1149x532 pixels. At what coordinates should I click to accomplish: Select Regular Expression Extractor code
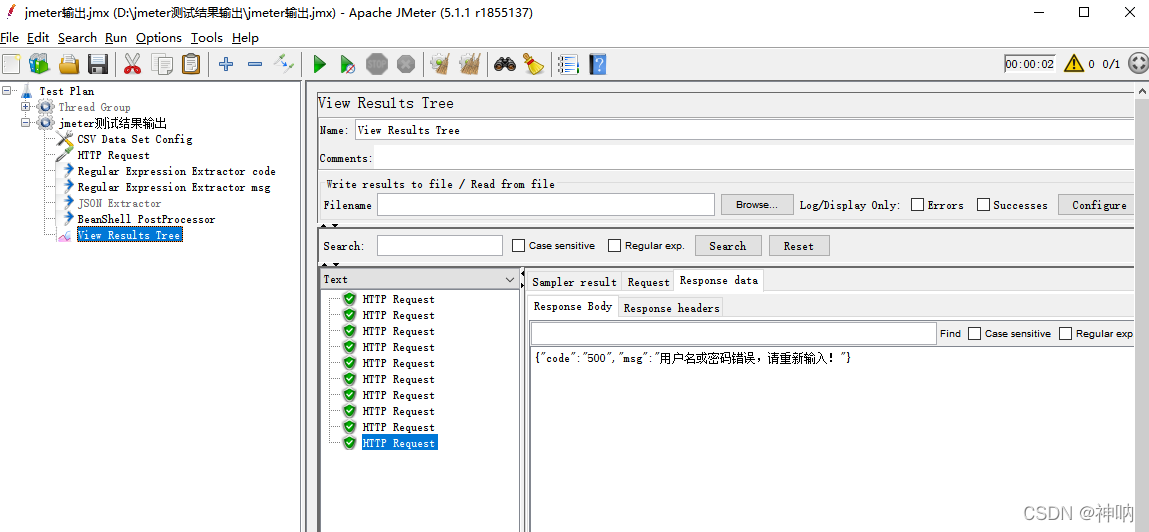click(177, 171)
